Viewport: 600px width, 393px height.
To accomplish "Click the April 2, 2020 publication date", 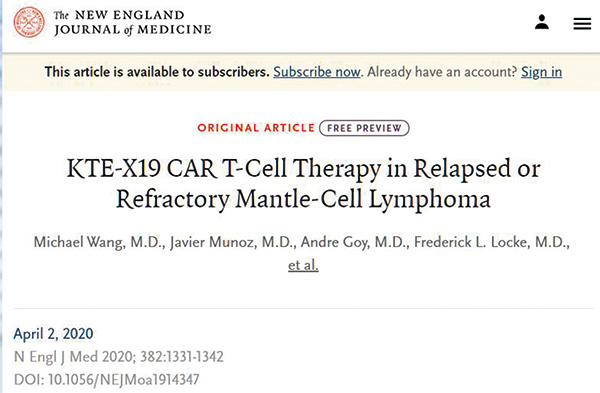I will coord(53,334).
